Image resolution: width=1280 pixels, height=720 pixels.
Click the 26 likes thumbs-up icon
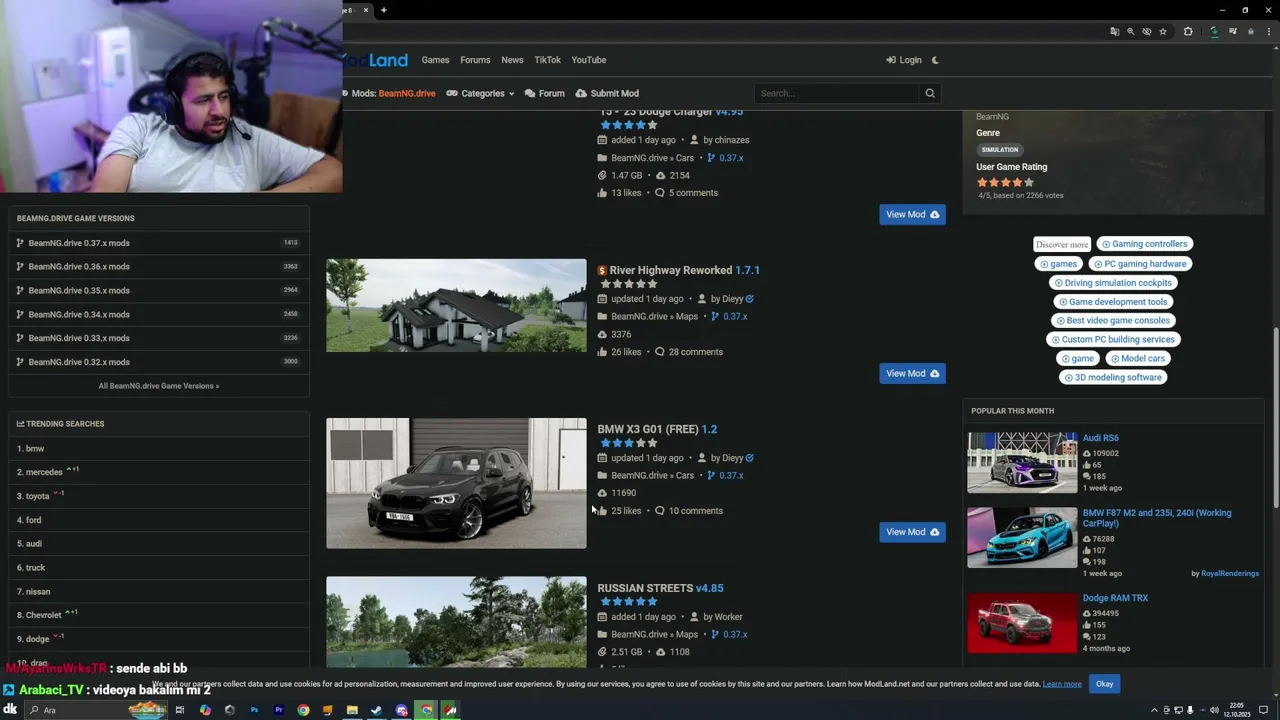pyautogui.click(x=602, y=352)
